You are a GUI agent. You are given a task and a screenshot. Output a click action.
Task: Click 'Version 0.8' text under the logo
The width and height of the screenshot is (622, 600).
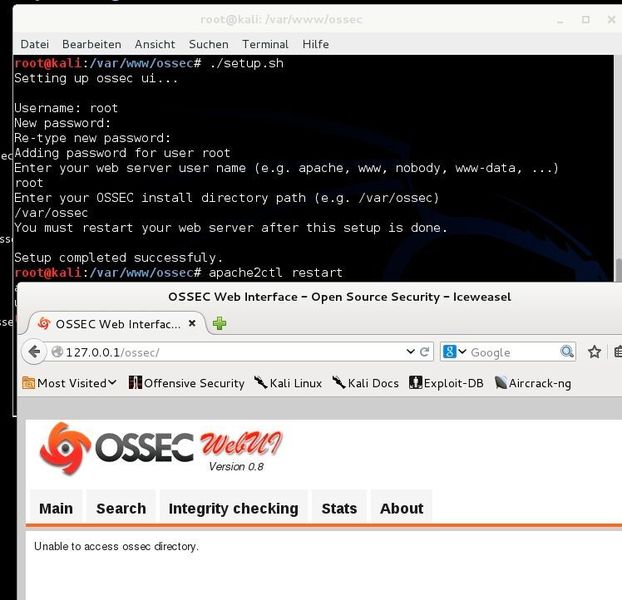point(236,466)
